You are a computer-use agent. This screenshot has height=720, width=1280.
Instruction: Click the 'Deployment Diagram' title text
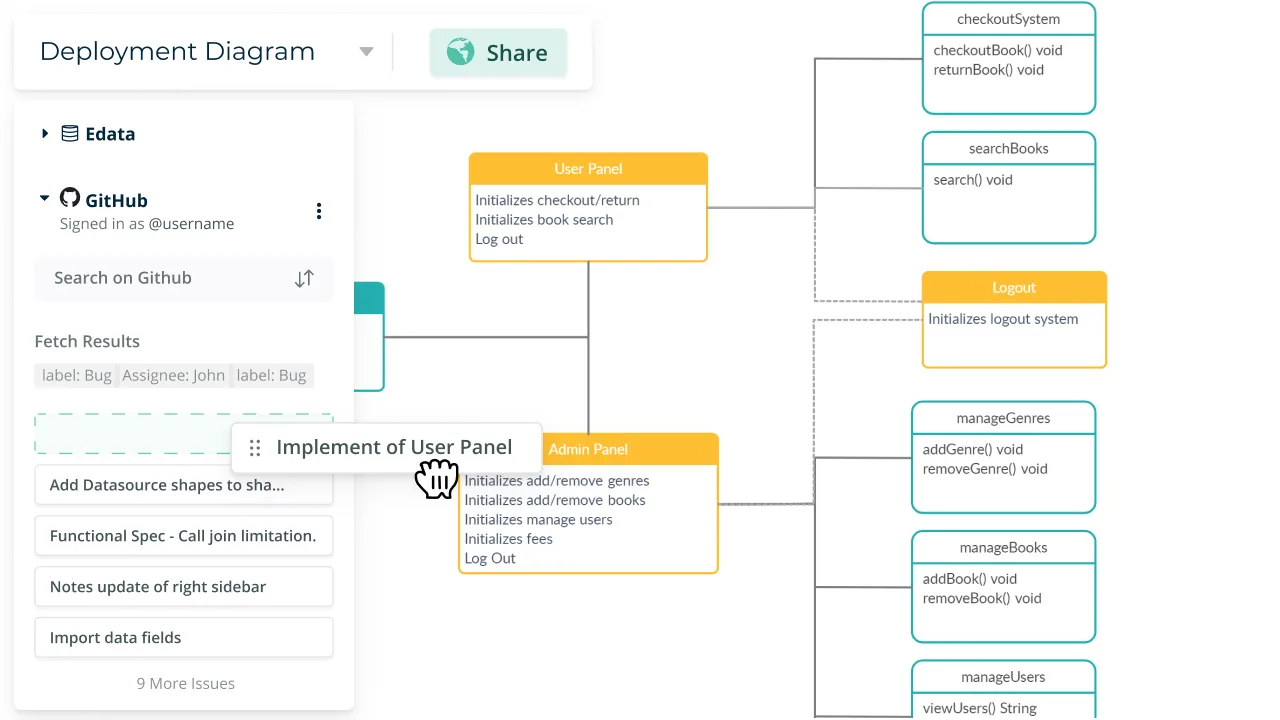click(177, 52)
